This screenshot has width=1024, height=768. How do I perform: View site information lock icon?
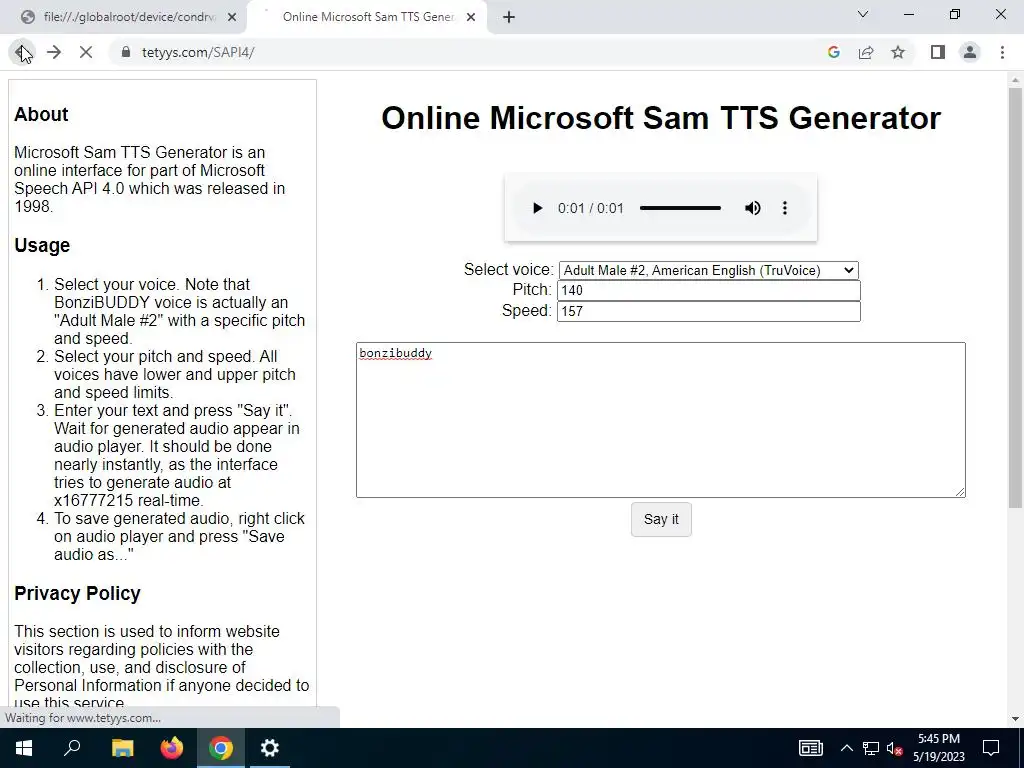tap(125, 52)
